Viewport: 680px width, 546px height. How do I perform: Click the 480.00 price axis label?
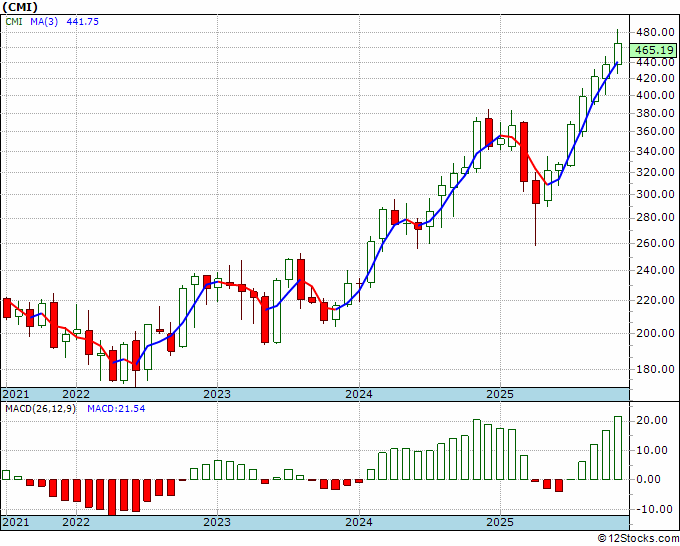pyautogui.click(x=655, y=32)
